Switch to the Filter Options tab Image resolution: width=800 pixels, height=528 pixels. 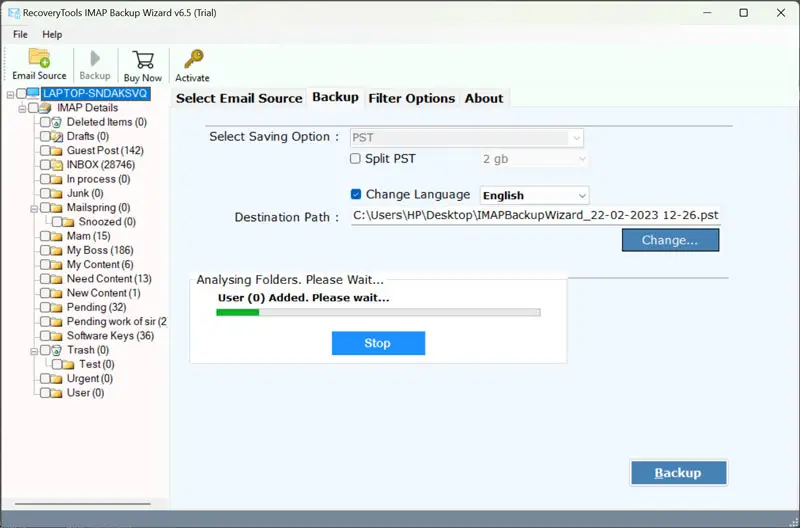411,98
